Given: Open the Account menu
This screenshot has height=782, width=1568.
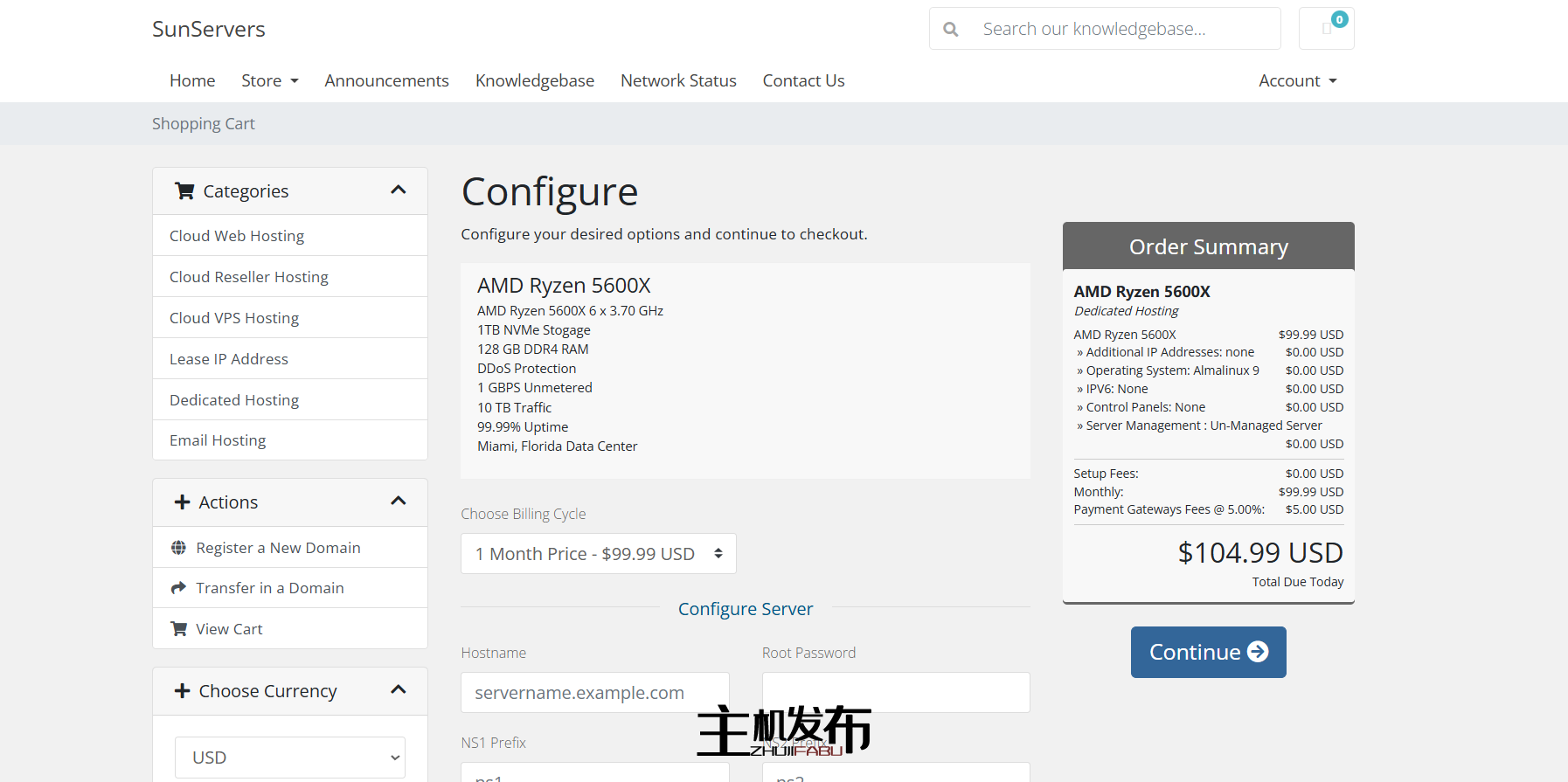Looking at the screenshot, I should click(x=1297, y=81).
